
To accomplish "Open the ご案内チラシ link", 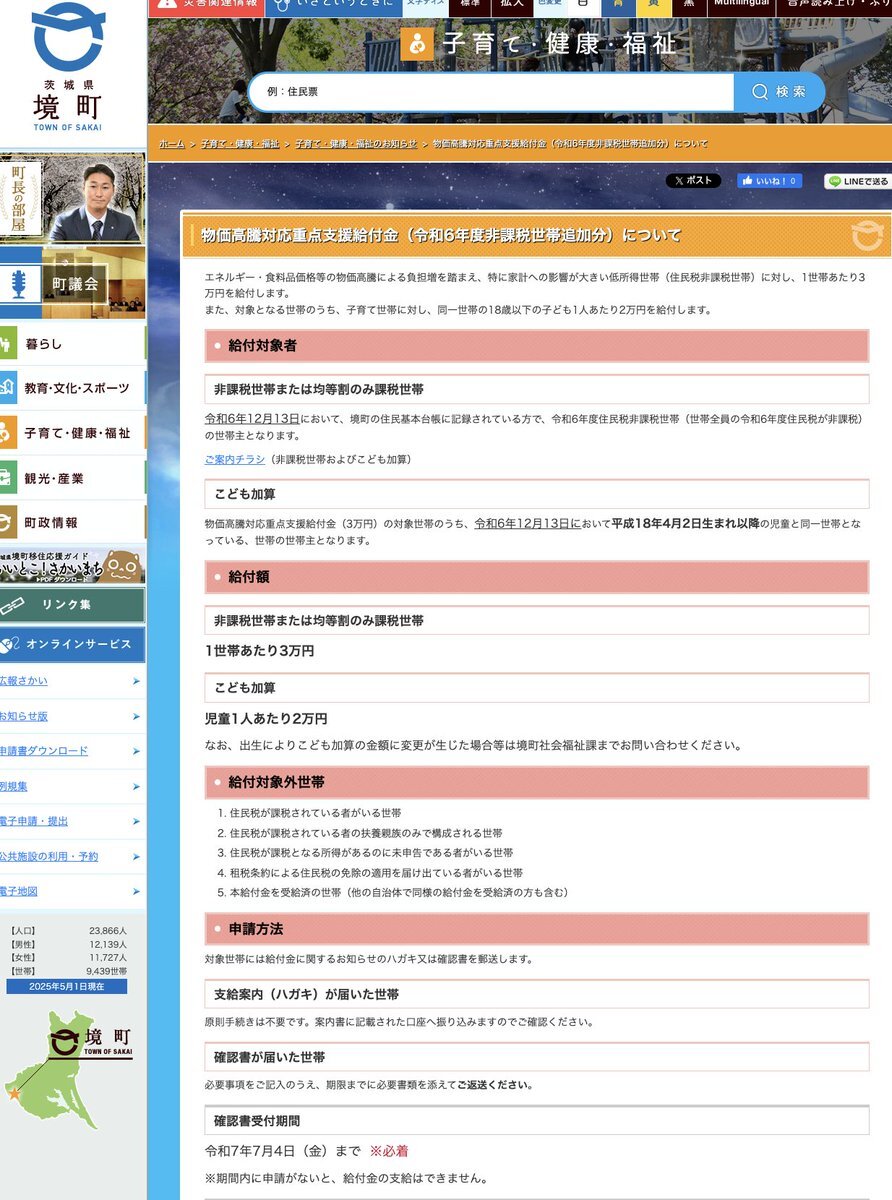I will click(235, 459).
